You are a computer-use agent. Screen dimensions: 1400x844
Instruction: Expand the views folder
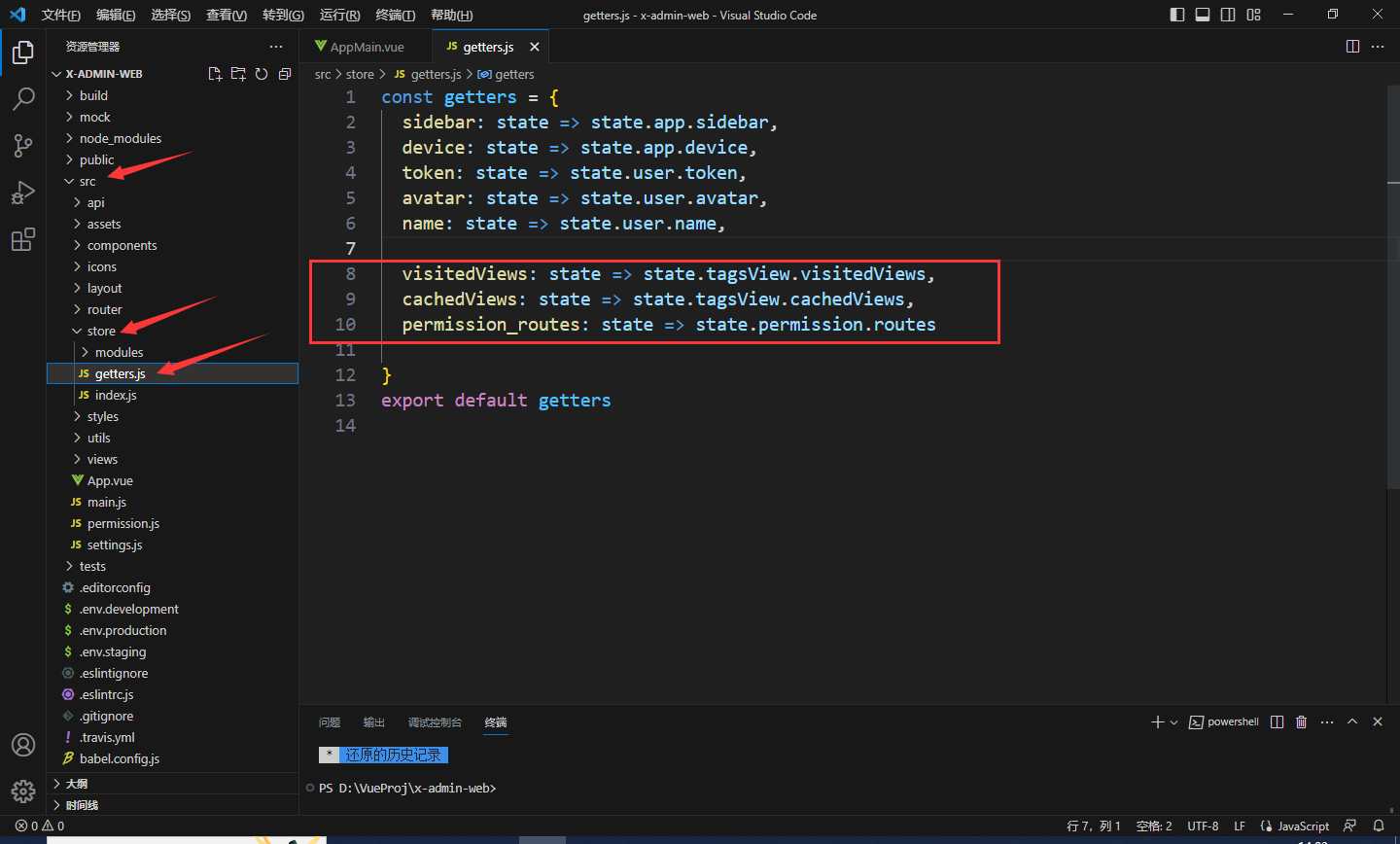[173, 459]
